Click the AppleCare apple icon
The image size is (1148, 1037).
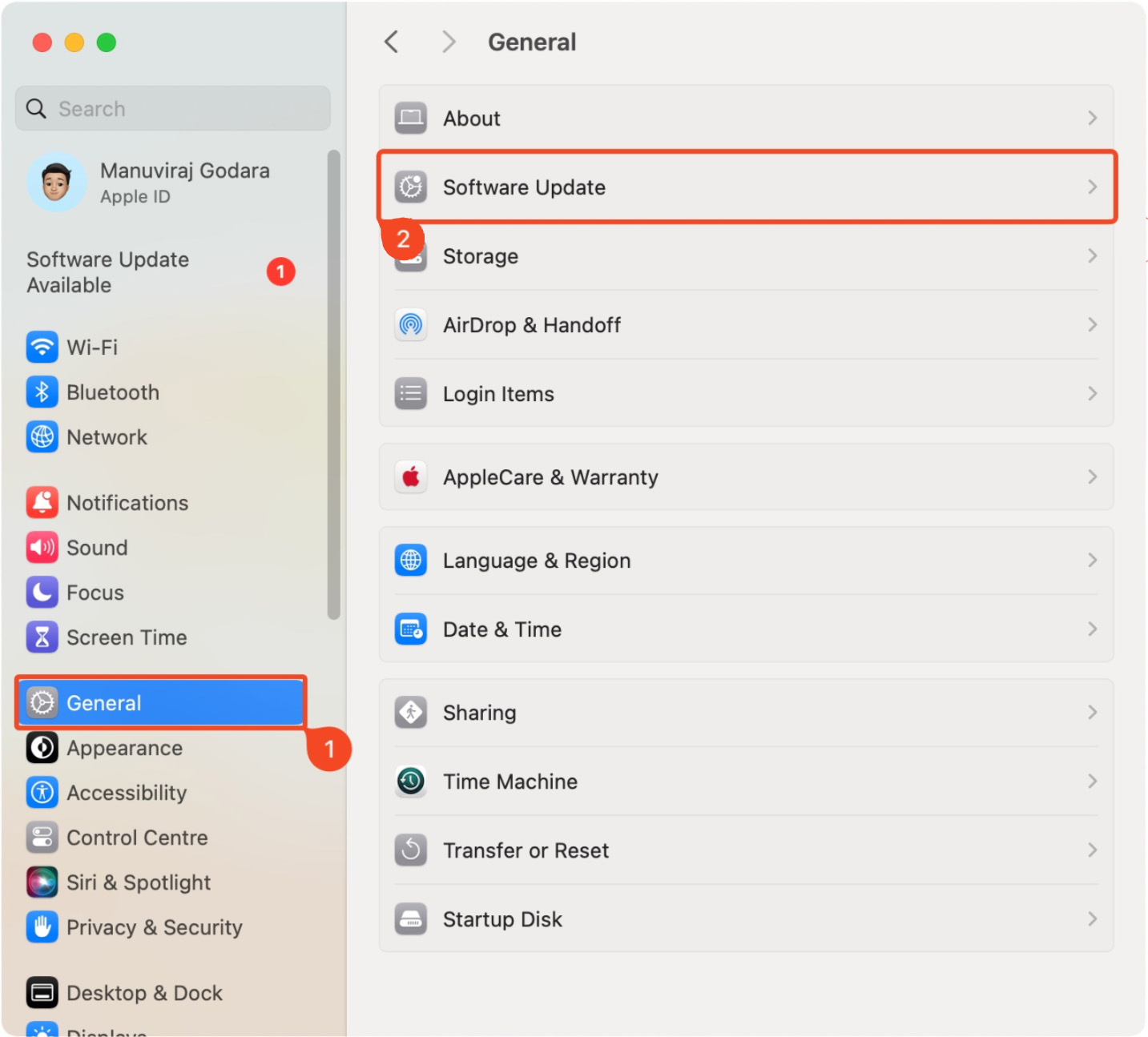[410, 476]
